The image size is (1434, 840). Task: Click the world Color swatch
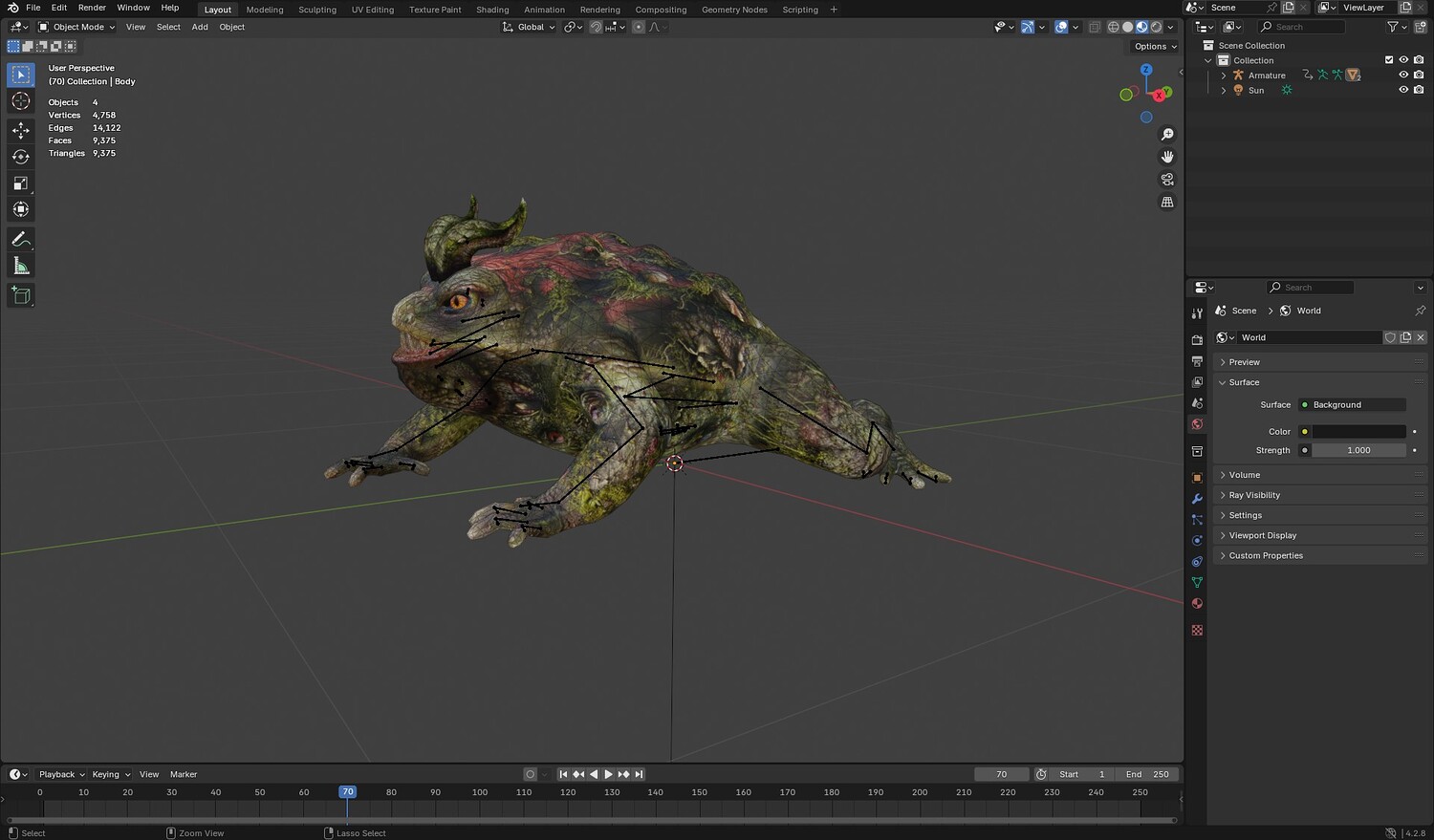pyautogui.click(x=1358, y=432)
